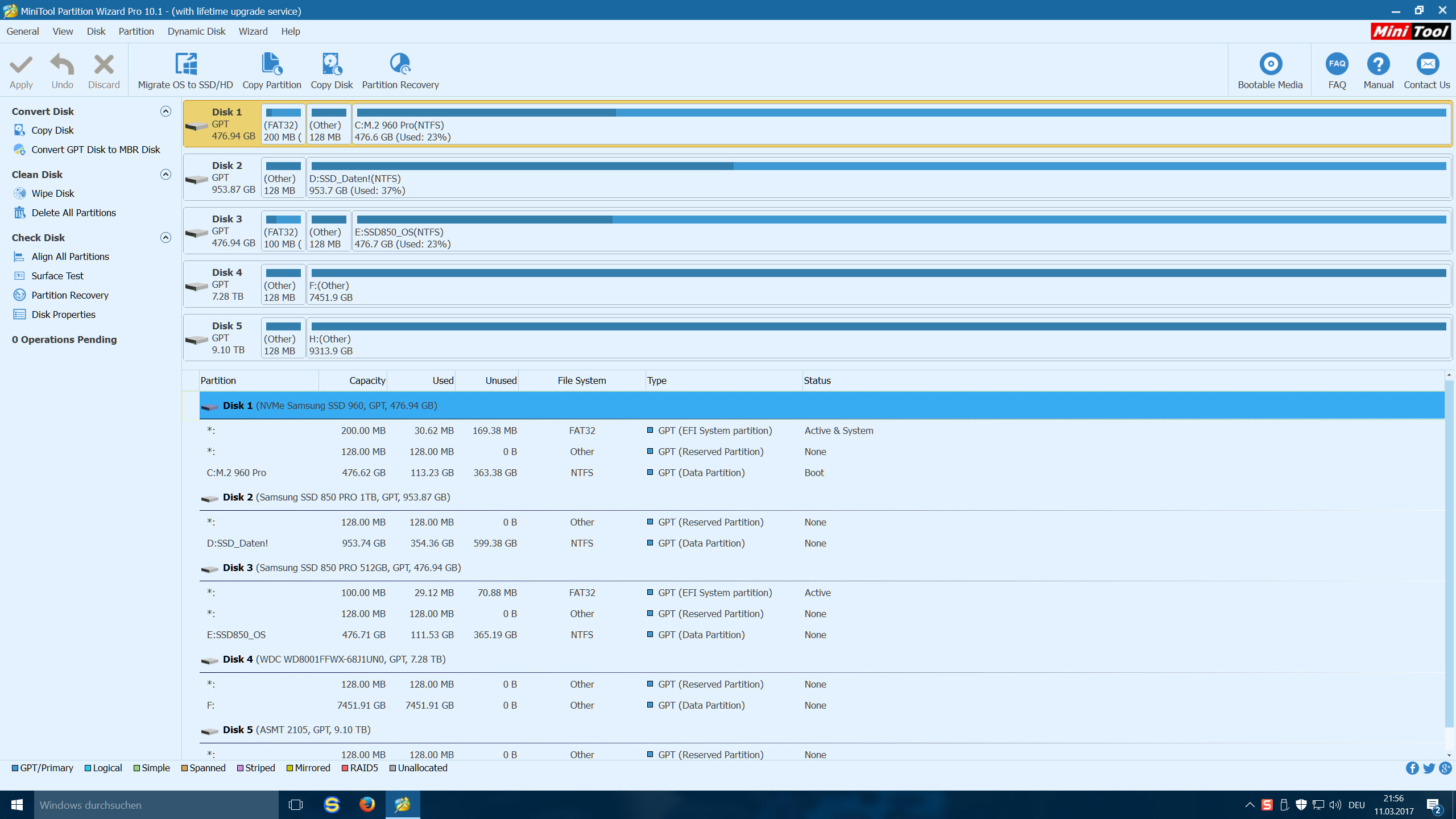Open the FAQ icon
Image resolution: width=1456 pixels, height=819 pixels.
pyautogui.click(x=1337, y=64)
